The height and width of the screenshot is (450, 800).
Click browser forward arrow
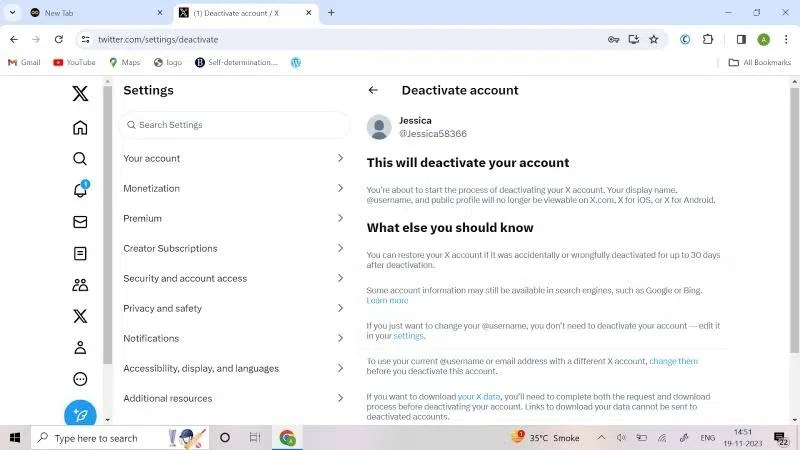click(x=36, y=39)
